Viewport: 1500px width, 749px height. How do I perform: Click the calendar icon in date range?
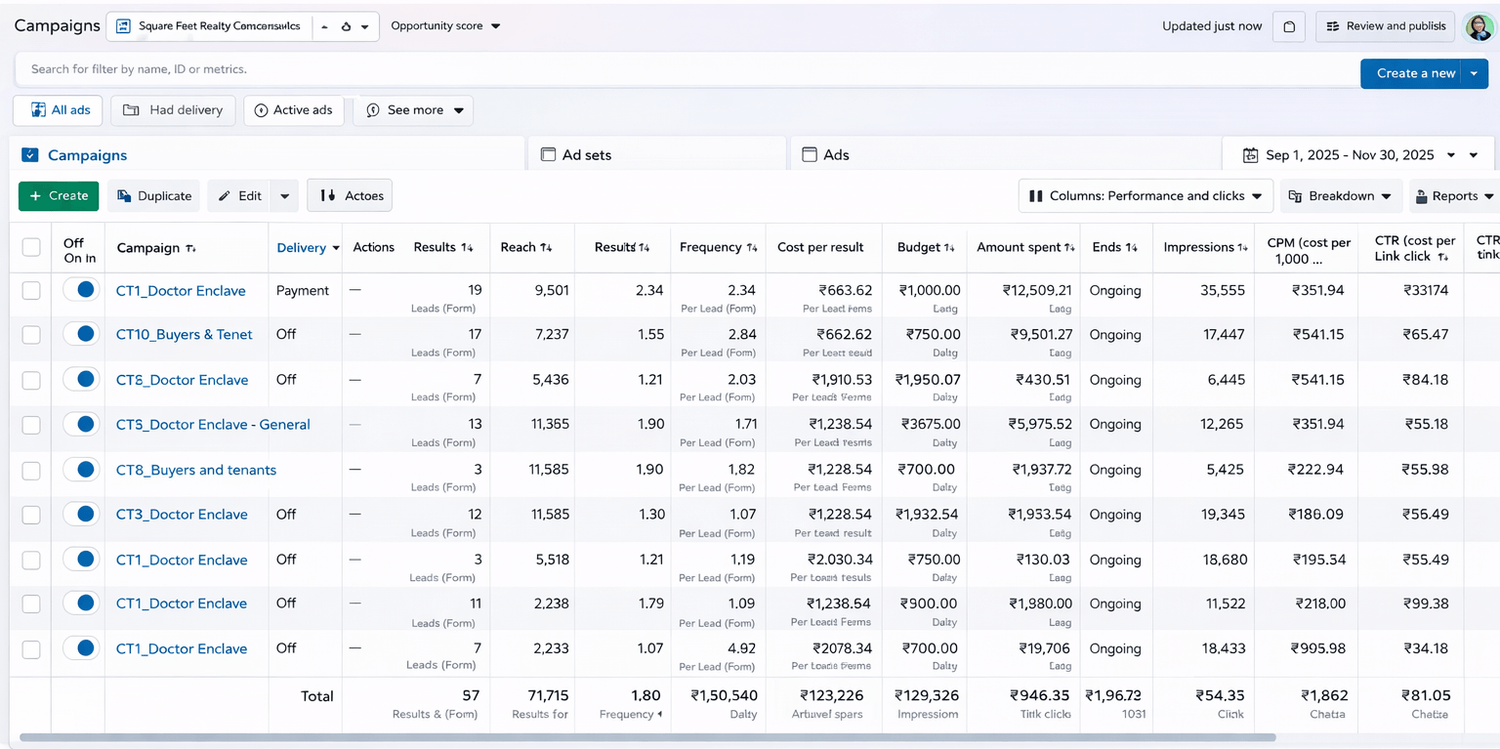1250,155
